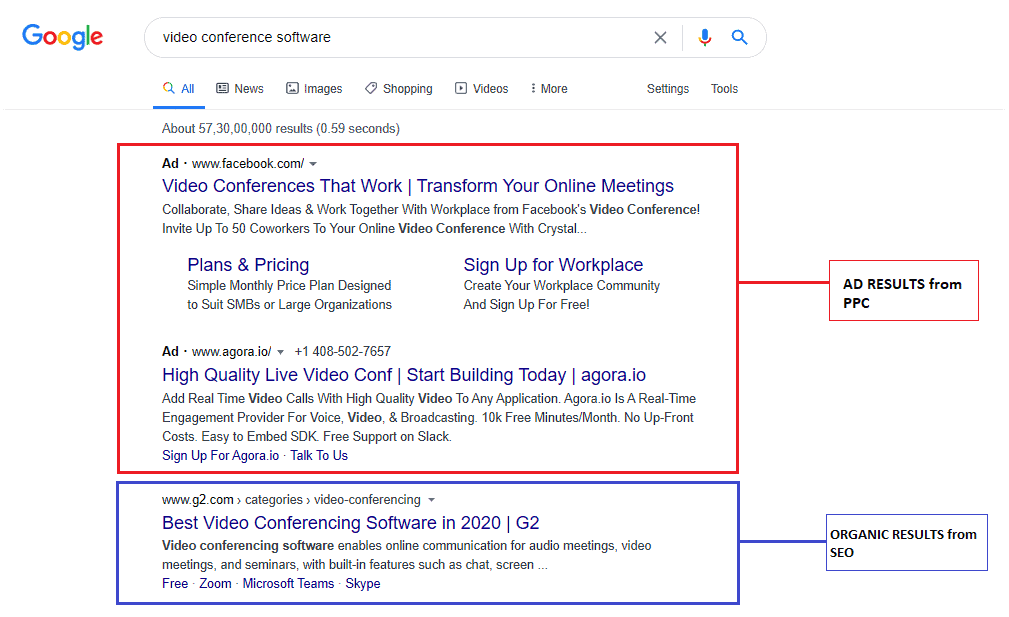Click Sign Up For Agora.io link
Screen dimensions: 1009x617
click(x=221, y=456)
